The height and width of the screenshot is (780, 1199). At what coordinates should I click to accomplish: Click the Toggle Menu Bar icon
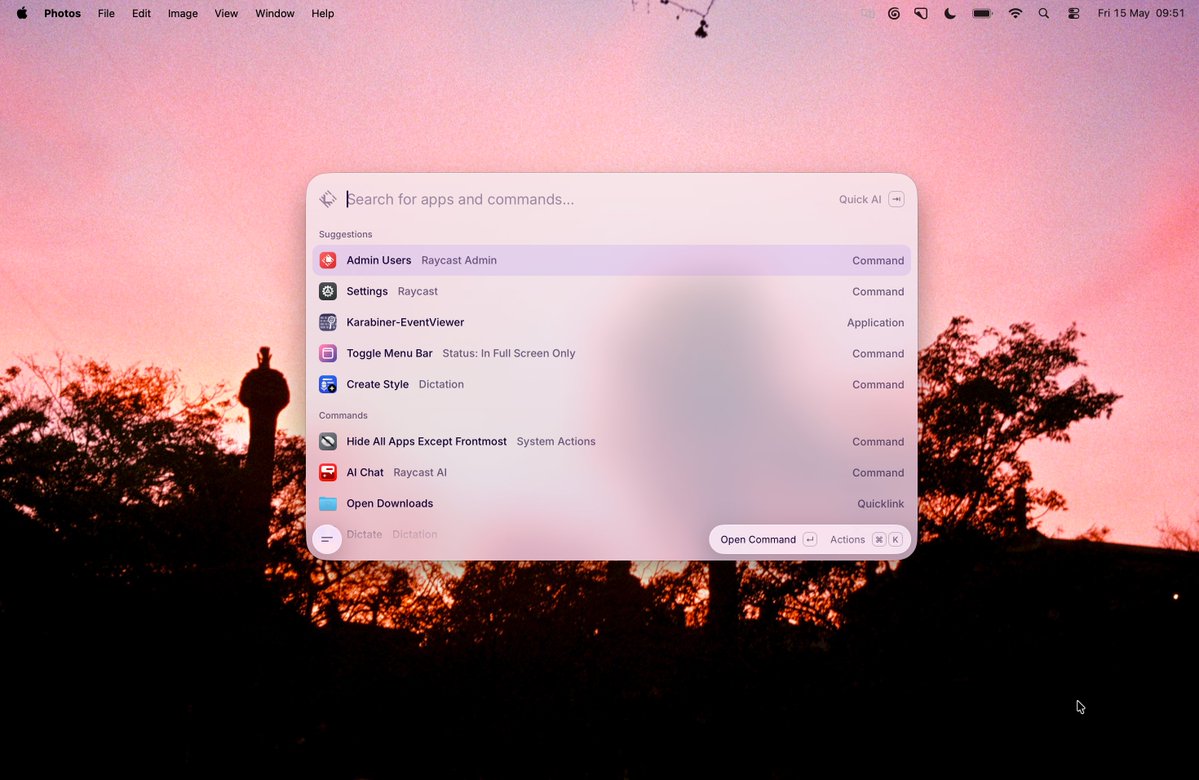point(328,353)
